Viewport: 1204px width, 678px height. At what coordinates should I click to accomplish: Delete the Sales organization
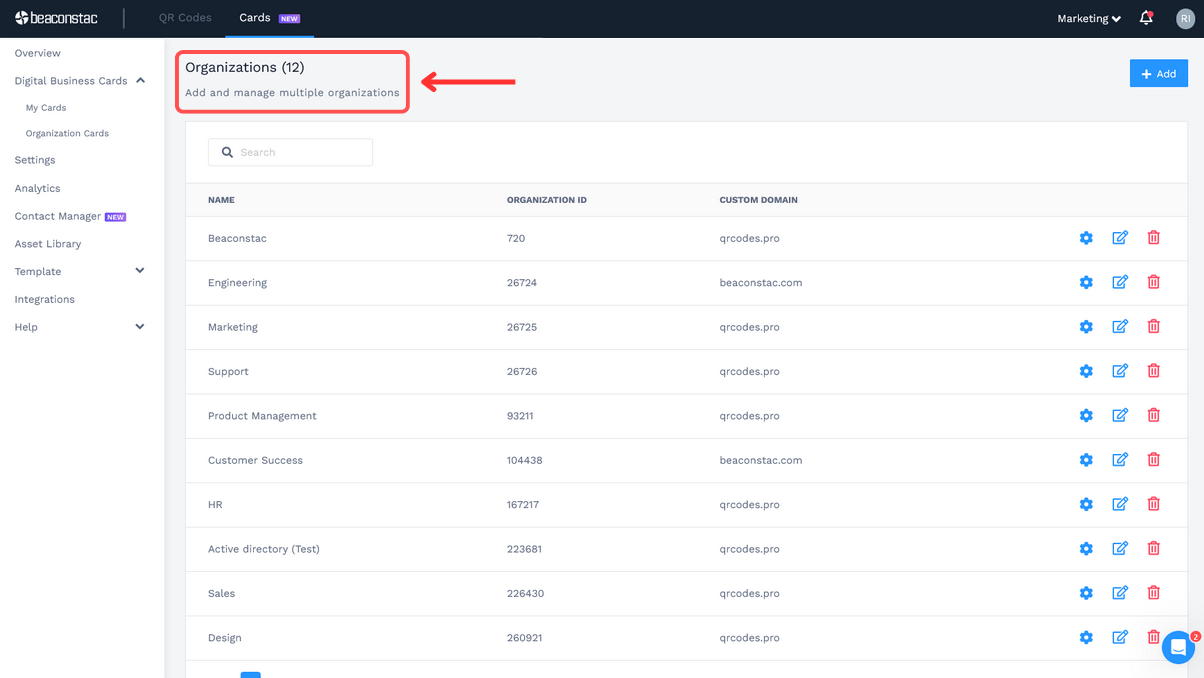(1153, 593)
